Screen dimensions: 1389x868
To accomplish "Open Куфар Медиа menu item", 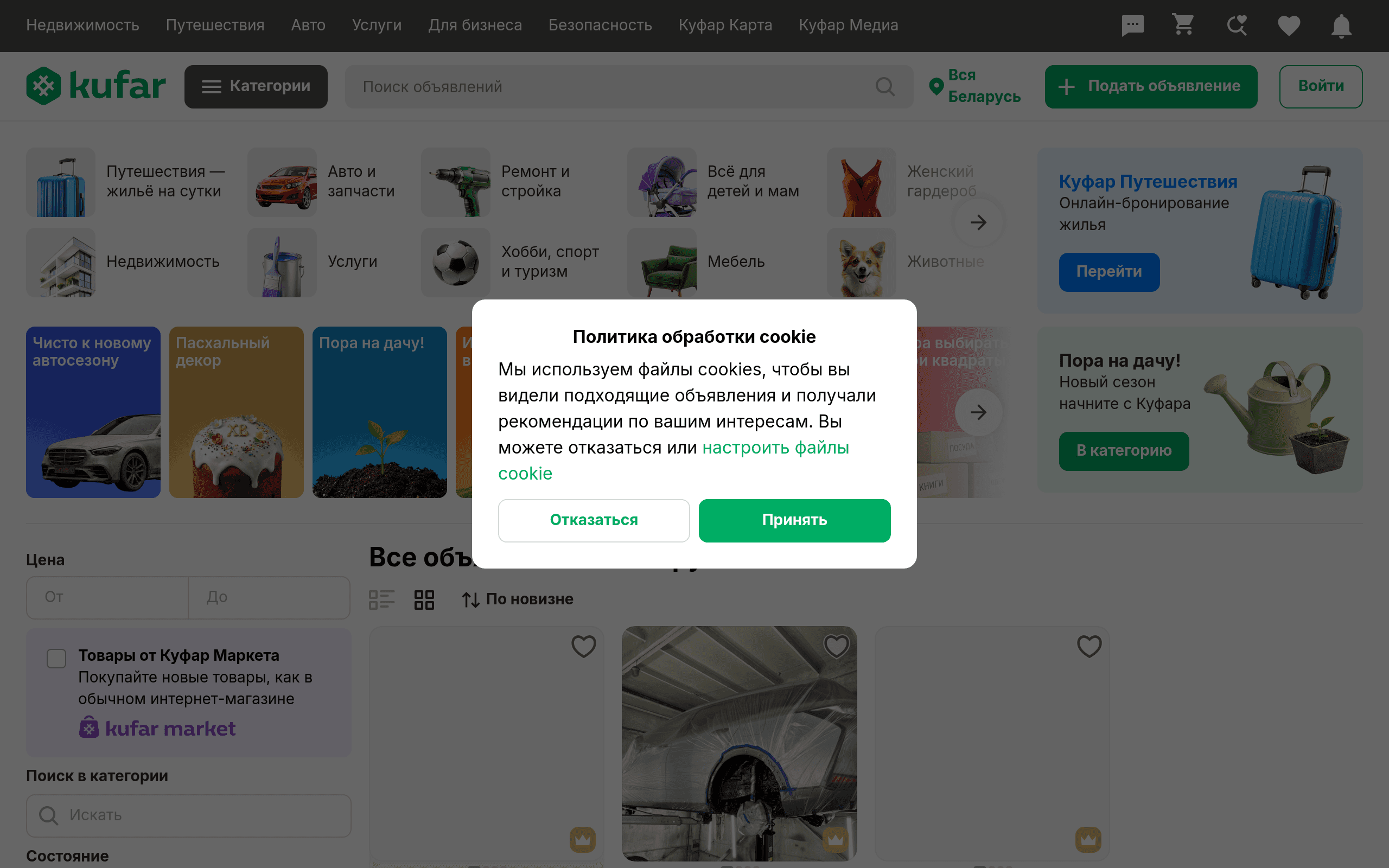I will [849, 25].
